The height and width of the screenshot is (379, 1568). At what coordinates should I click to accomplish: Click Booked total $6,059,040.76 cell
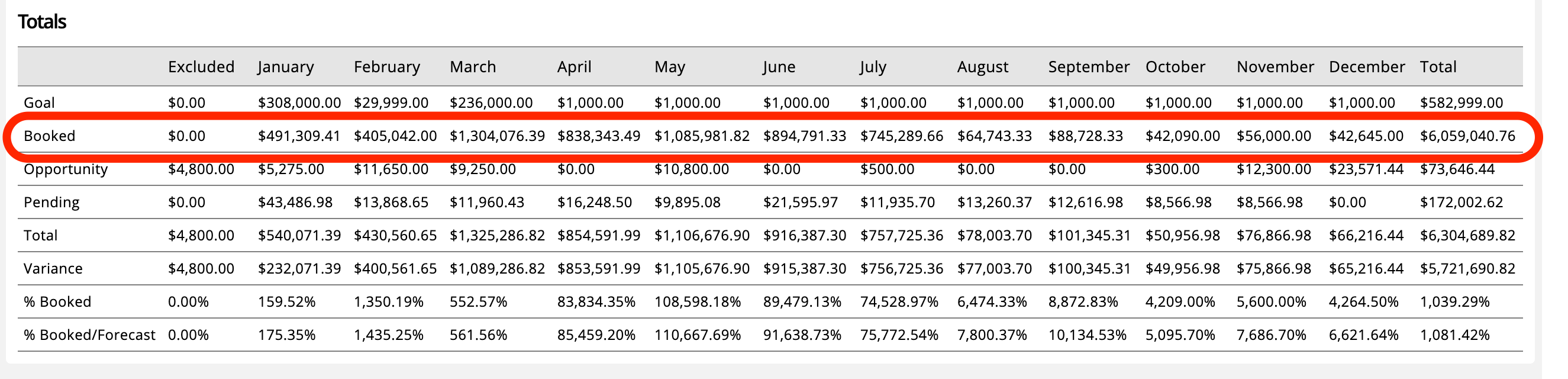point(1467,136)
